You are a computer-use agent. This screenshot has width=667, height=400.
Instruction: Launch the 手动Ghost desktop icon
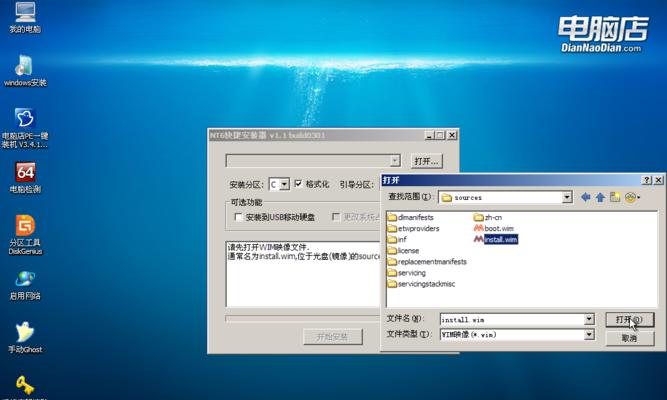coord(25,338)
